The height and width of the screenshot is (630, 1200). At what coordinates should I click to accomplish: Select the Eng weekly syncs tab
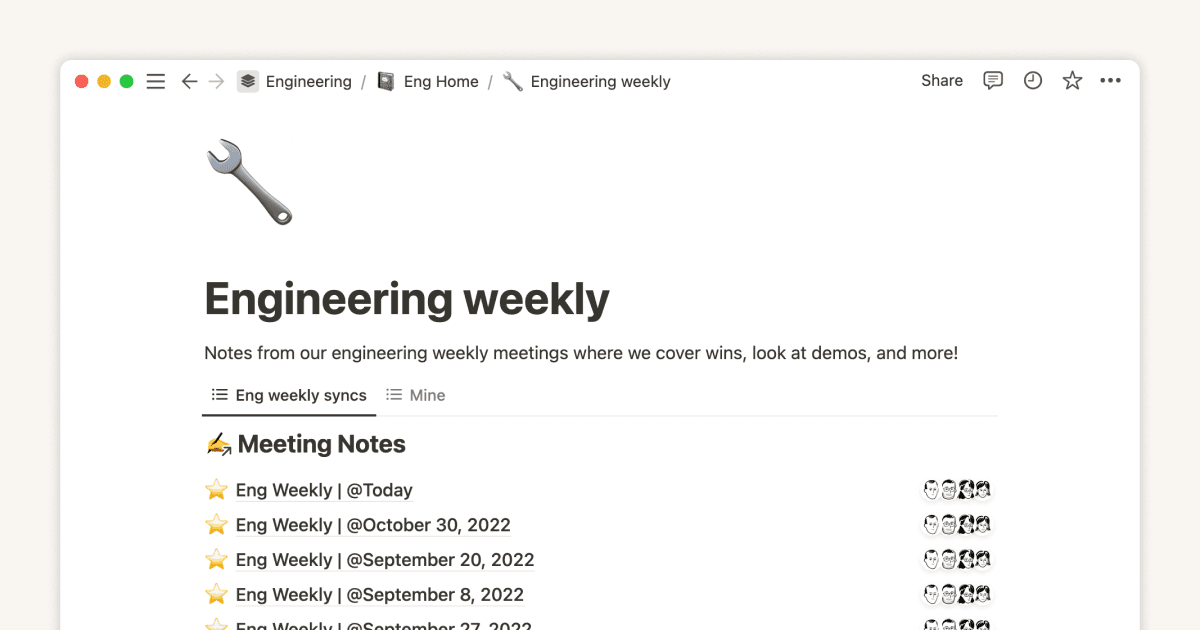(288, 395)
